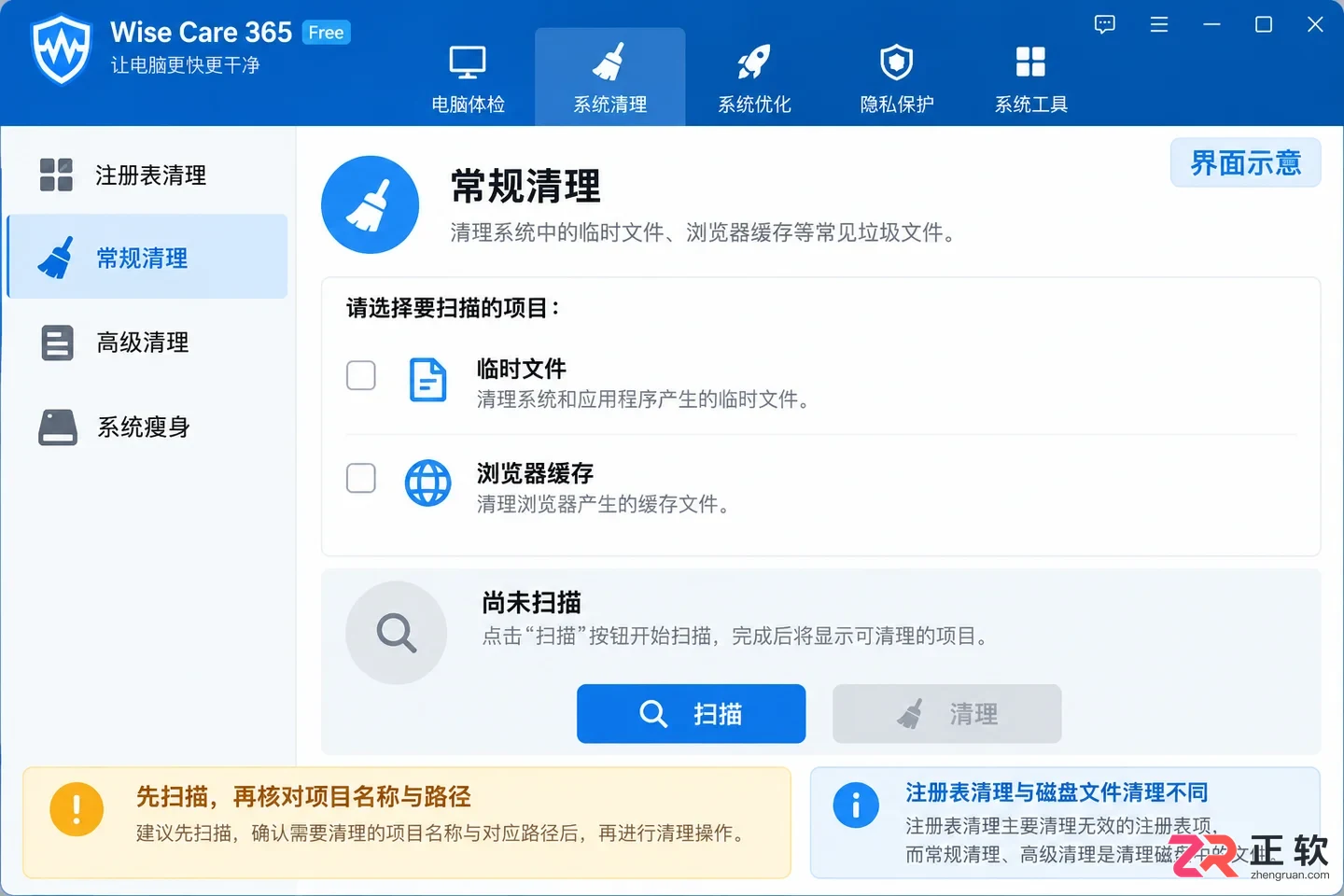1344x896 pixels.
Task: Click the 高级清理 sidebar list icon
Action: 57,343
